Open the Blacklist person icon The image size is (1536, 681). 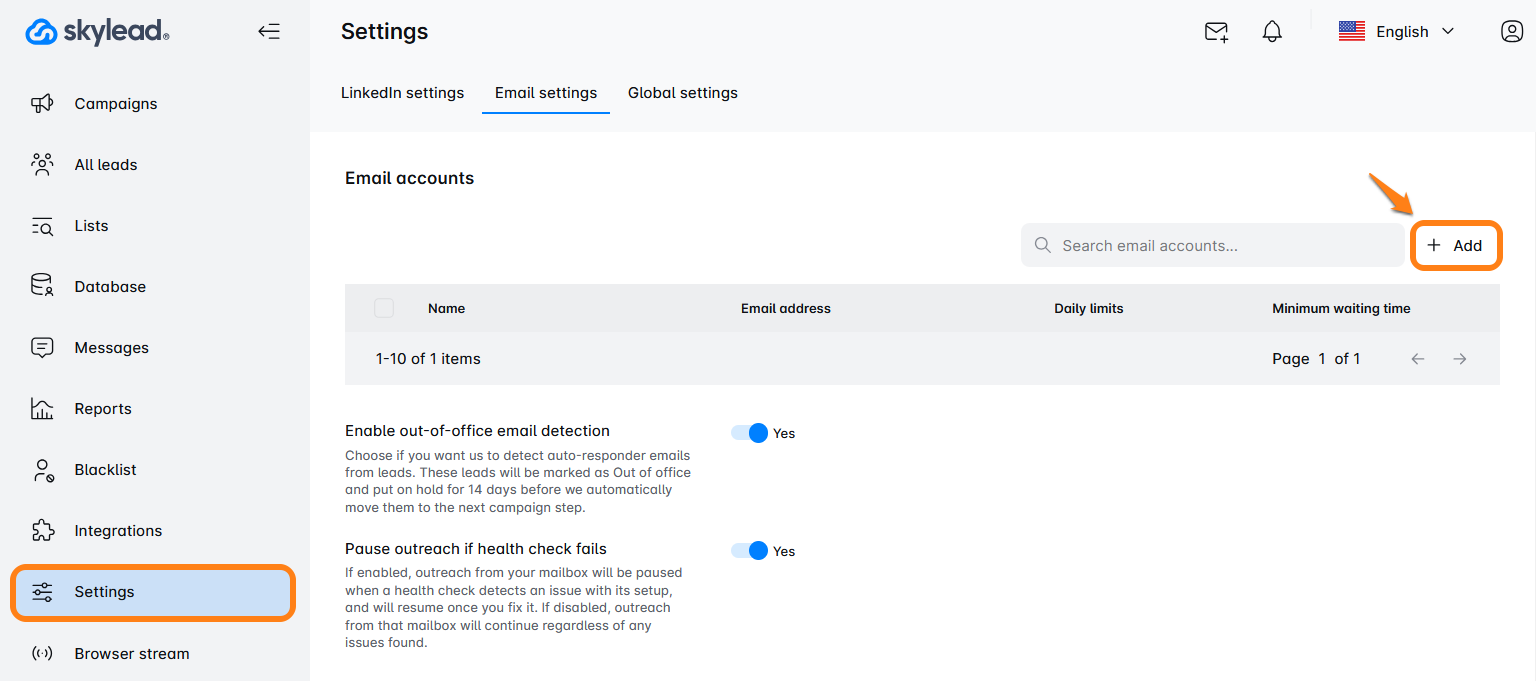[x=42, y=470]
